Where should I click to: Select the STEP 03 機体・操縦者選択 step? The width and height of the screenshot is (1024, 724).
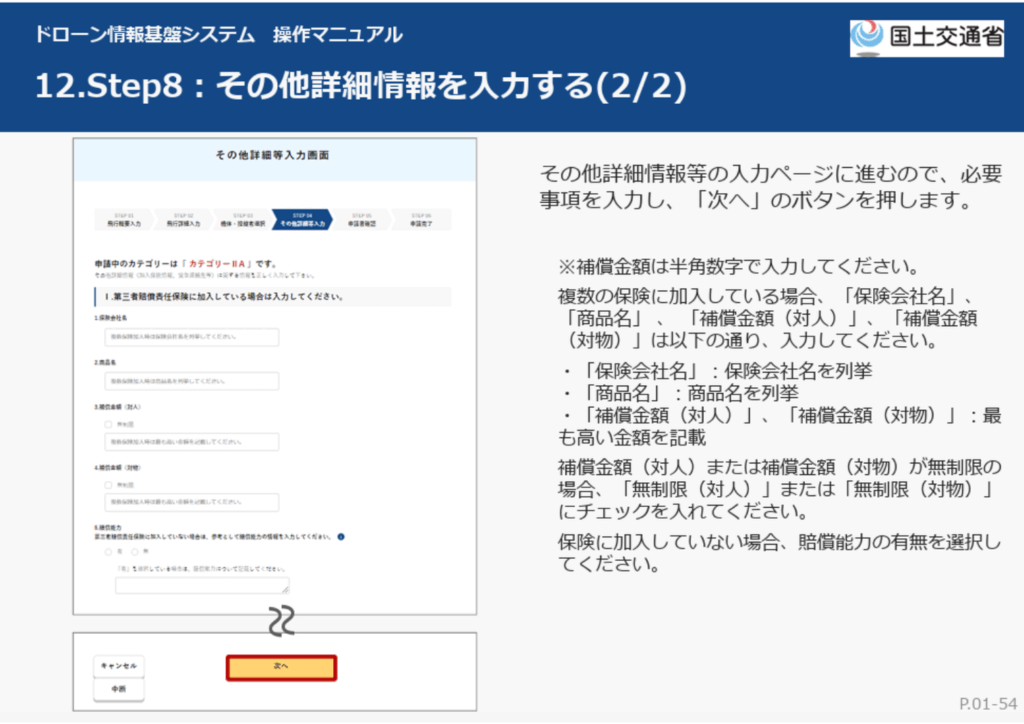tap(242, 220)
